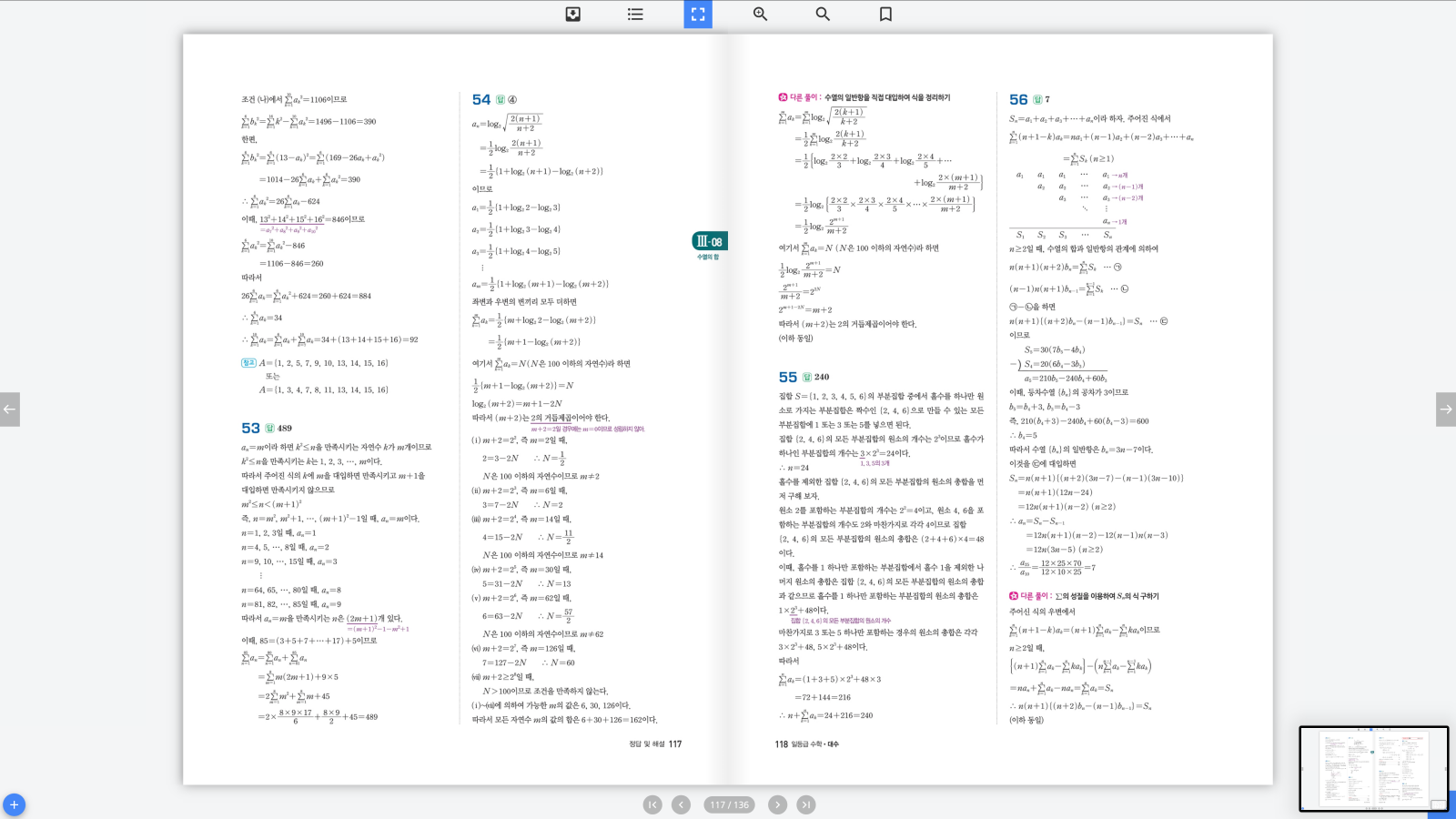Click the previous-page chevron in bottom bar
The width and height of the screenshot is (1456, 819).
coord(680,804)
